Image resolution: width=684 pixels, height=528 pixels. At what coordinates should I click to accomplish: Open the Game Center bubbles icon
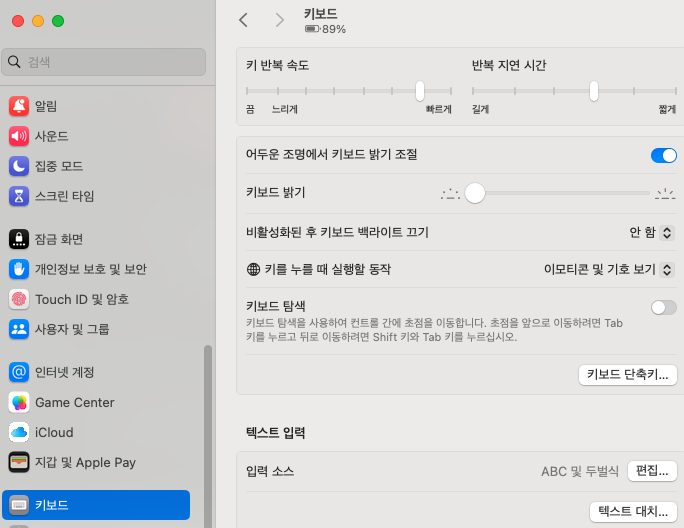[x=19, y=402]
